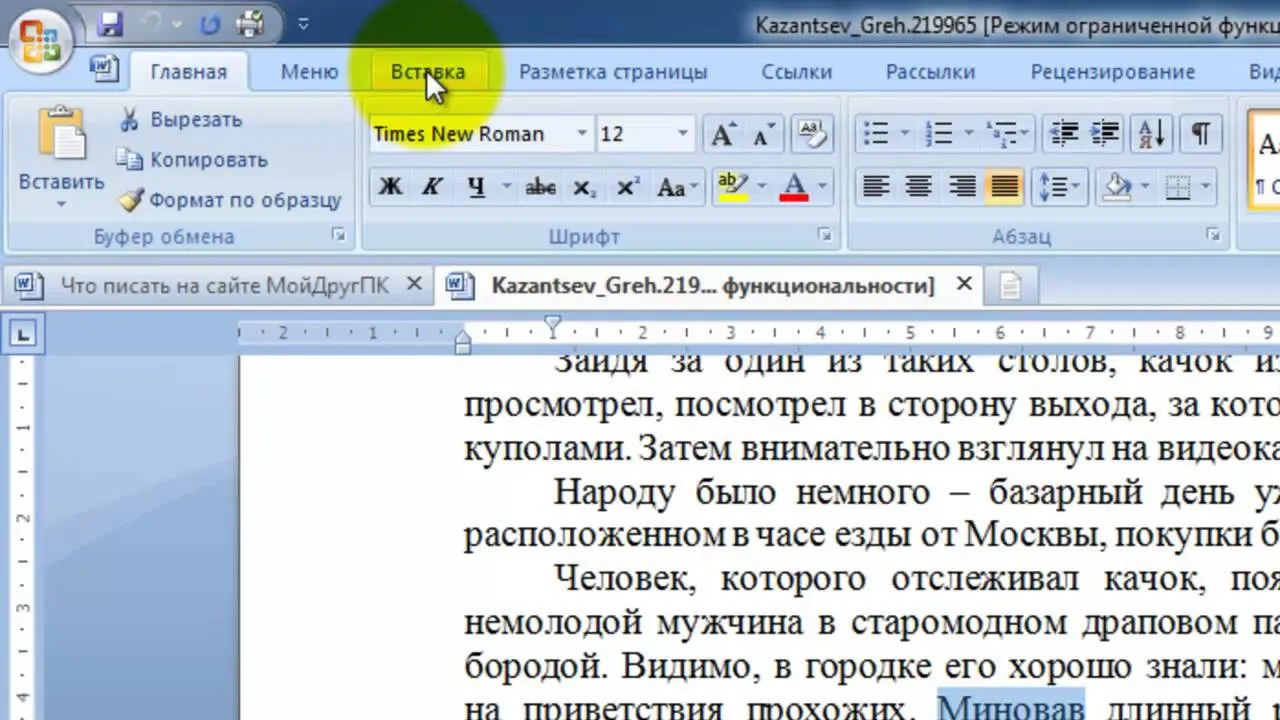Click Вырезать to cut selection

pos(181,120)
